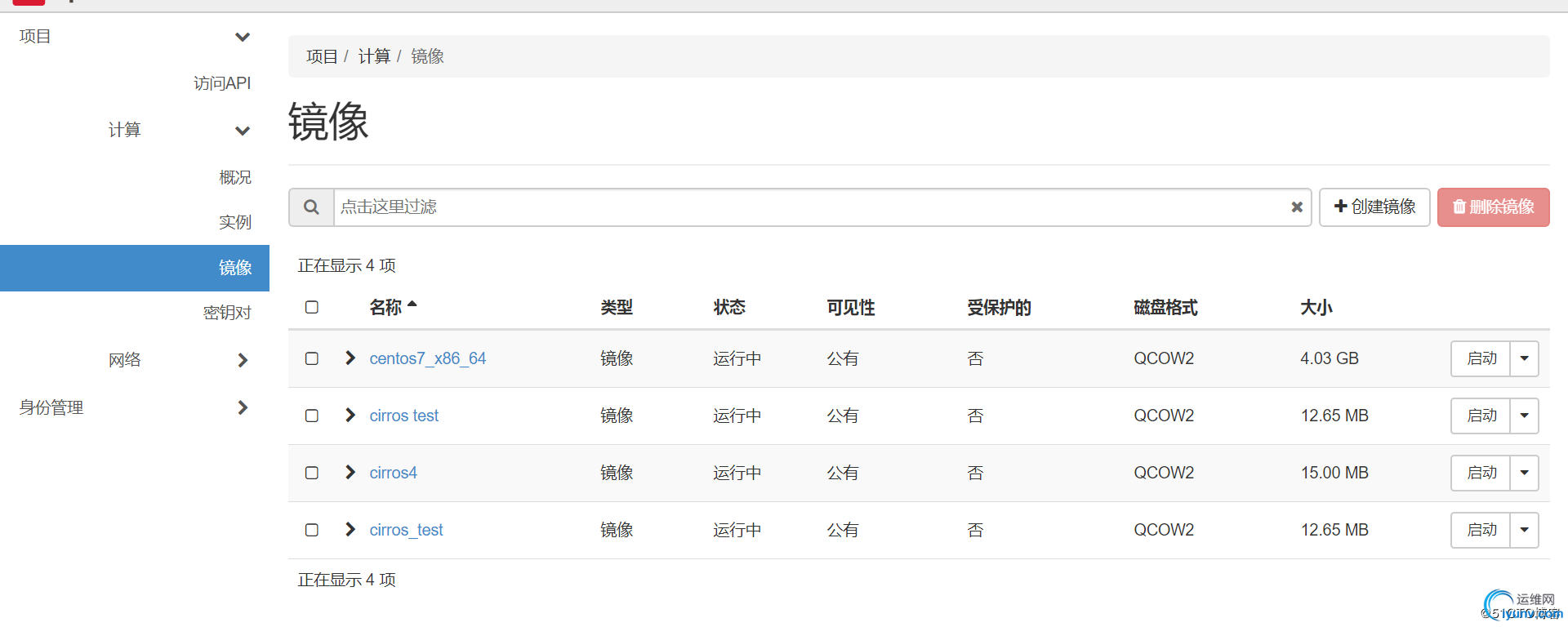
Task: Open the centos7_x86_64 image link
Action: [427, 358]
